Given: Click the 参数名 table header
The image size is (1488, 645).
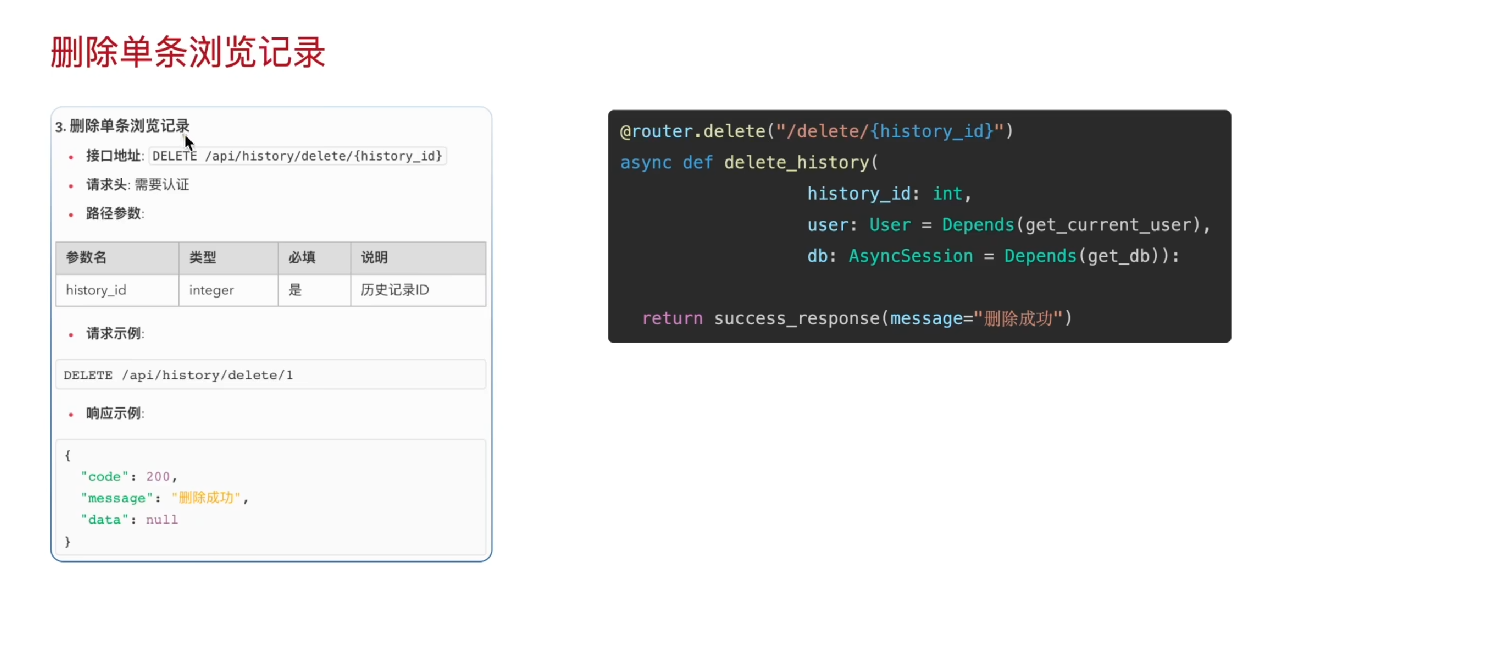Looking at the screenshot, I should pyautogui.click(x=117, y=258).
